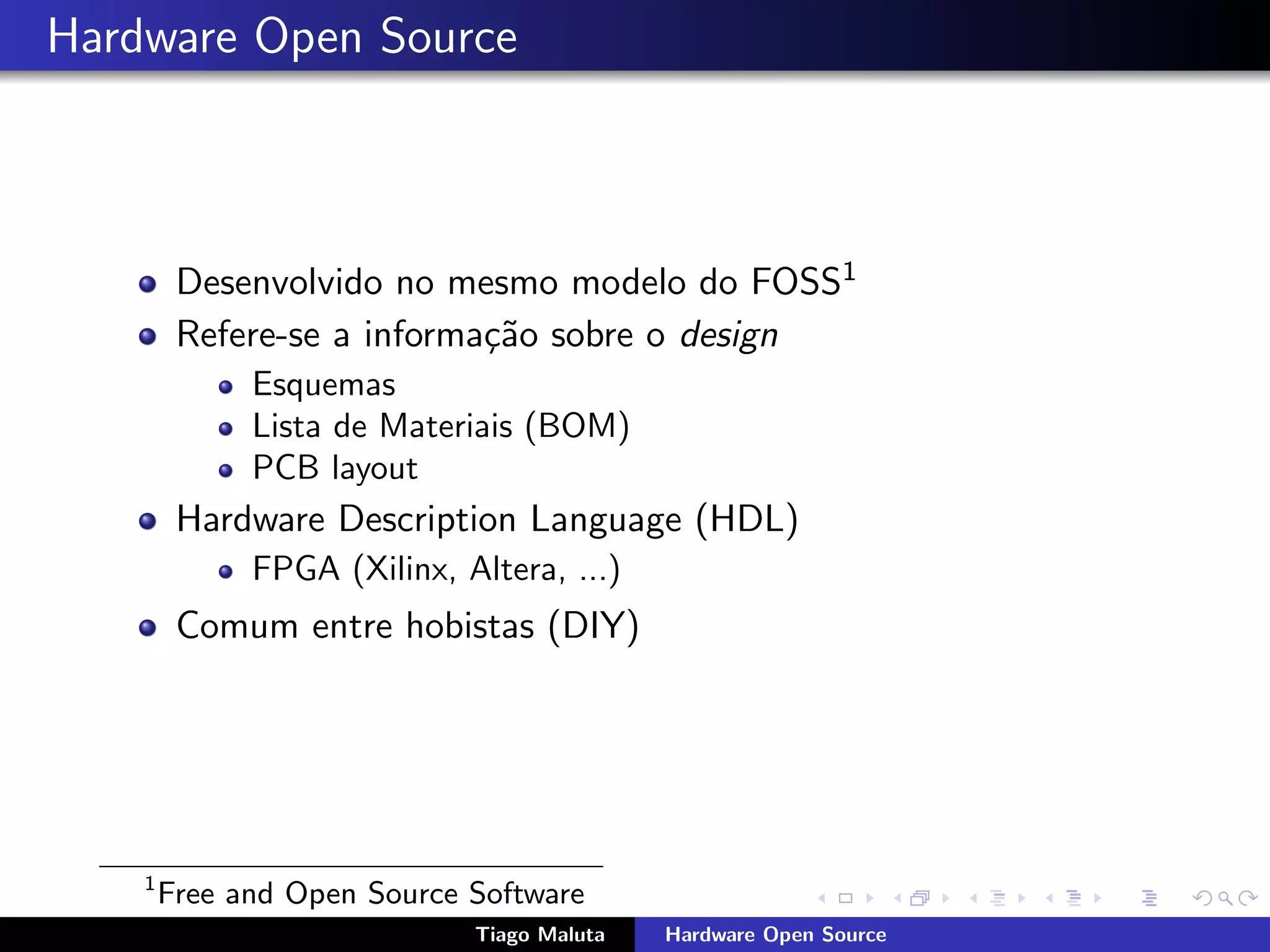Go to previous frame using left arrow
Viewport: 1270px width, 952px height.
pyautogui.click(x=897, y=898)
